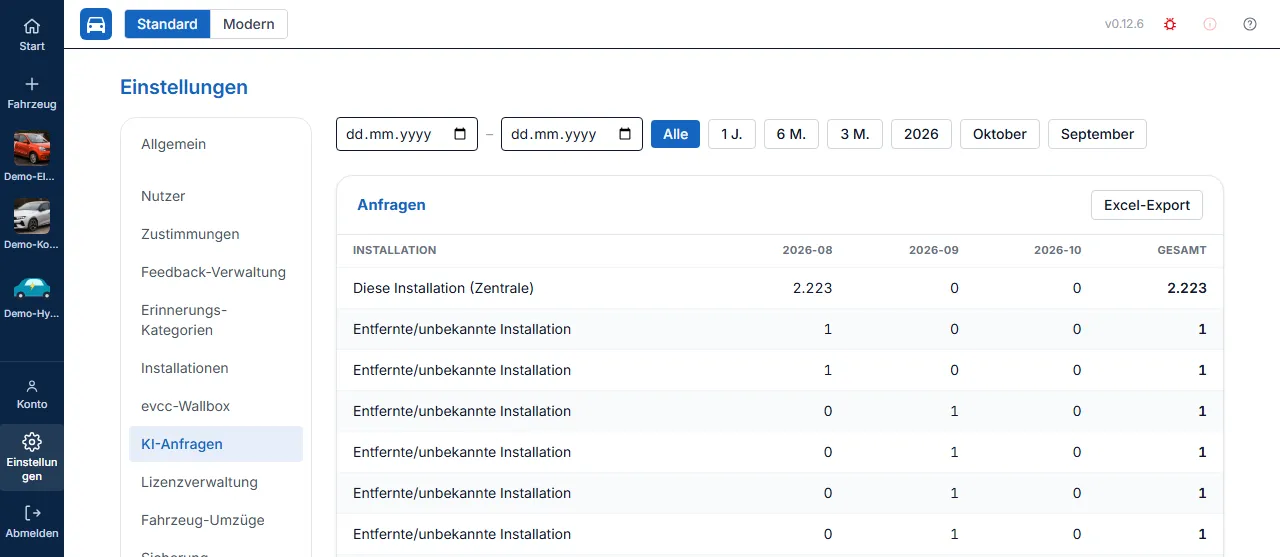Viewport: 1280px width, 557px height.
Task: Open Feedback-Verwaltung settings section
Action: point(216,272)
